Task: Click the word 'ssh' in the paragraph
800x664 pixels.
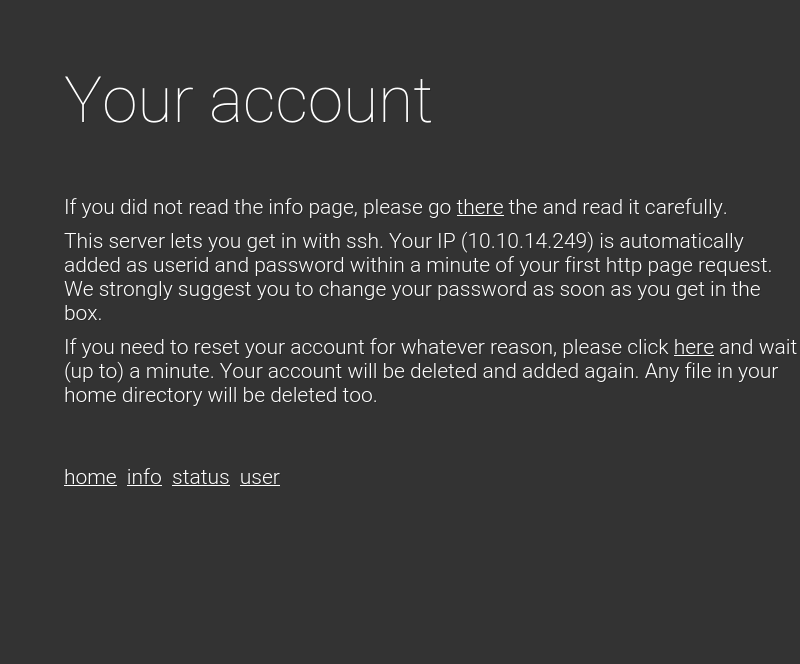Action: click(x=363, y=241)
